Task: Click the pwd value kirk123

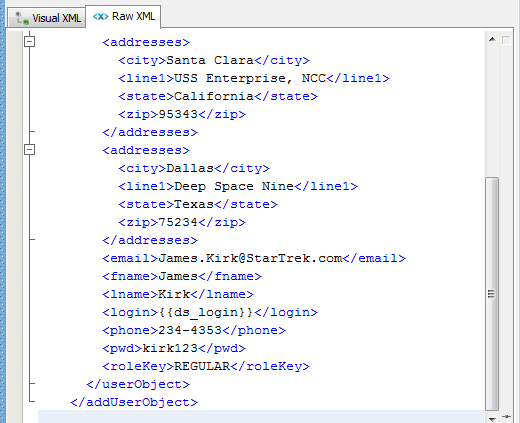Action: [x=170, y=348]
